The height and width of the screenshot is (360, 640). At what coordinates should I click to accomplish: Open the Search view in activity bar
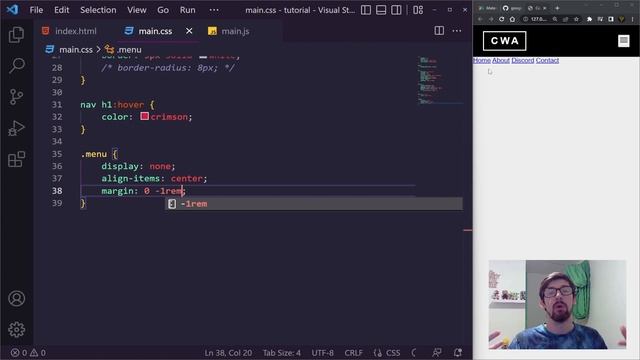pyautogui.click(x=16, y=65)
